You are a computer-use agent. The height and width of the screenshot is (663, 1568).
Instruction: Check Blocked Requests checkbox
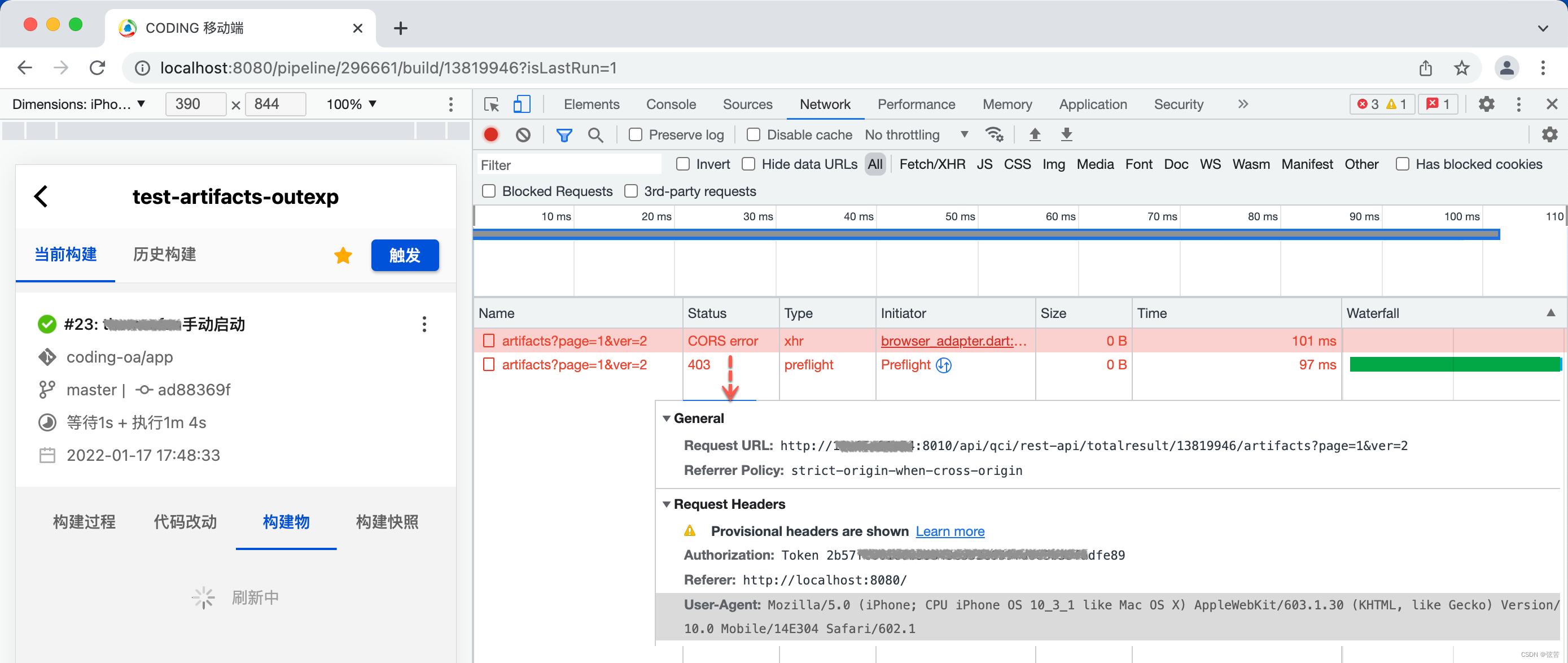[x=489, y=191]
